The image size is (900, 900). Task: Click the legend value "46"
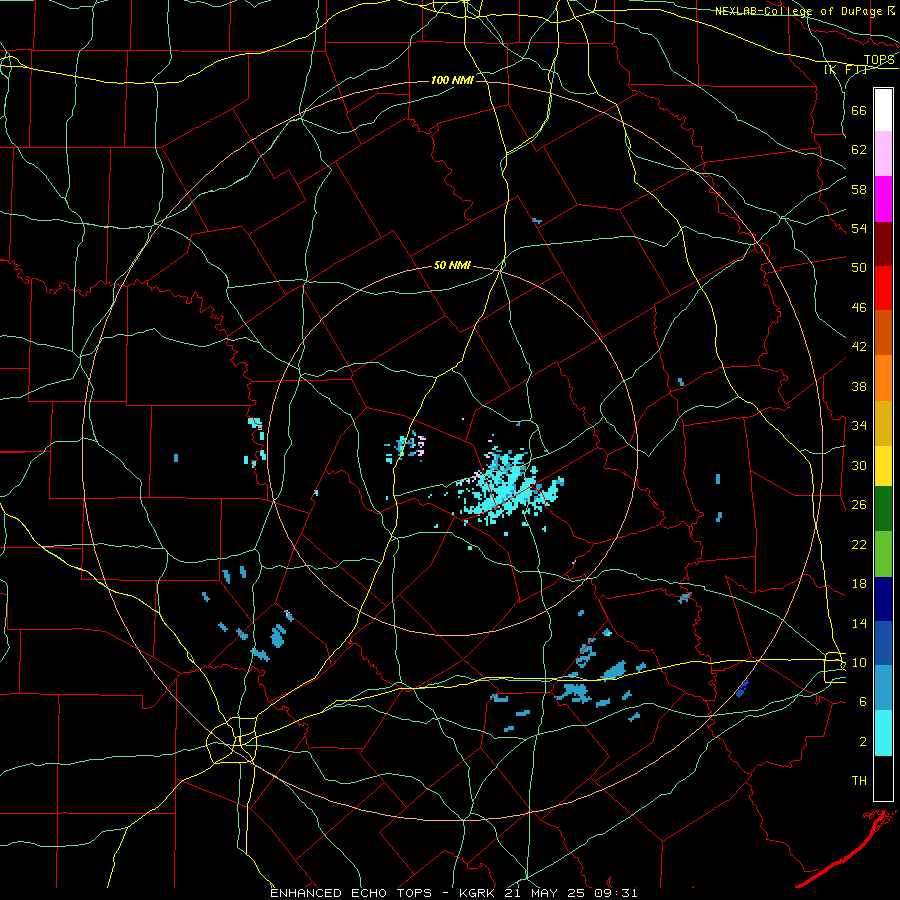pyautogui.click(x=859, y=308)
